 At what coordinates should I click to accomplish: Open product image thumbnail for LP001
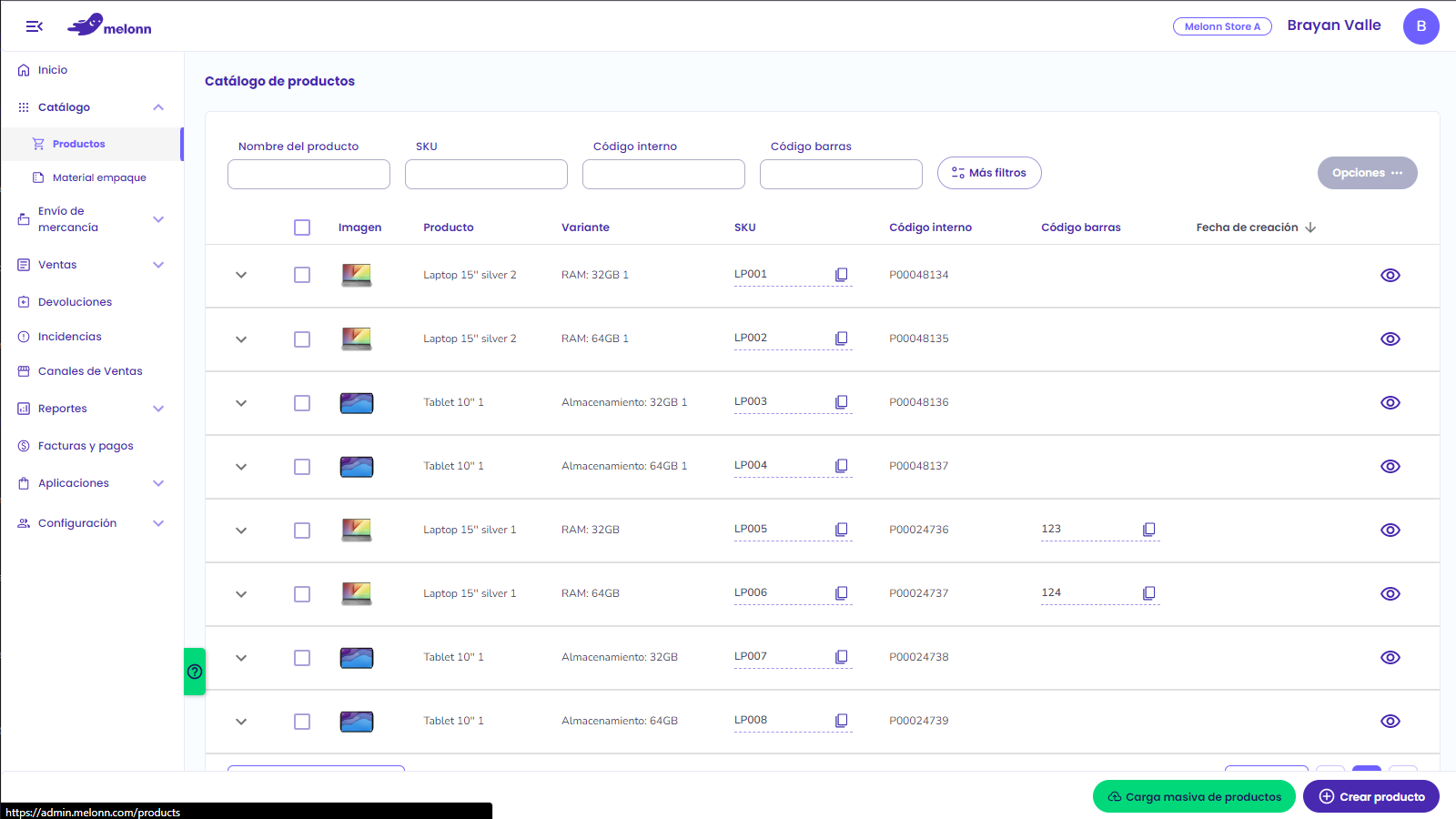(x=357, y=275)
